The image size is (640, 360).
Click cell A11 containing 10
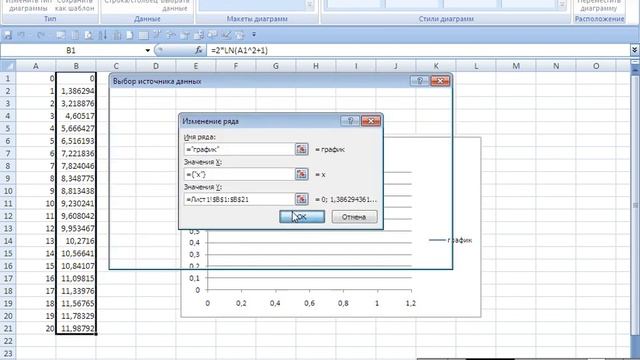pyautogui.click(x=36, y=203)
